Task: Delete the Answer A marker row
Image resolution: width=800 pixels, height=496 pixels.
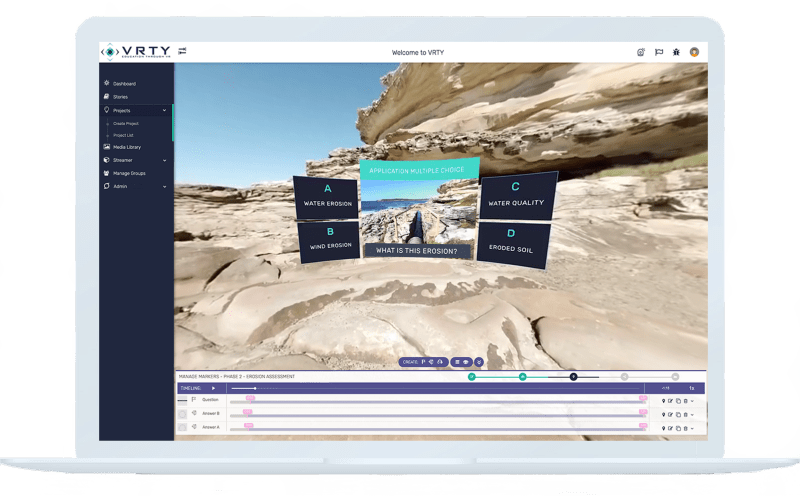Action: point(685,428)
